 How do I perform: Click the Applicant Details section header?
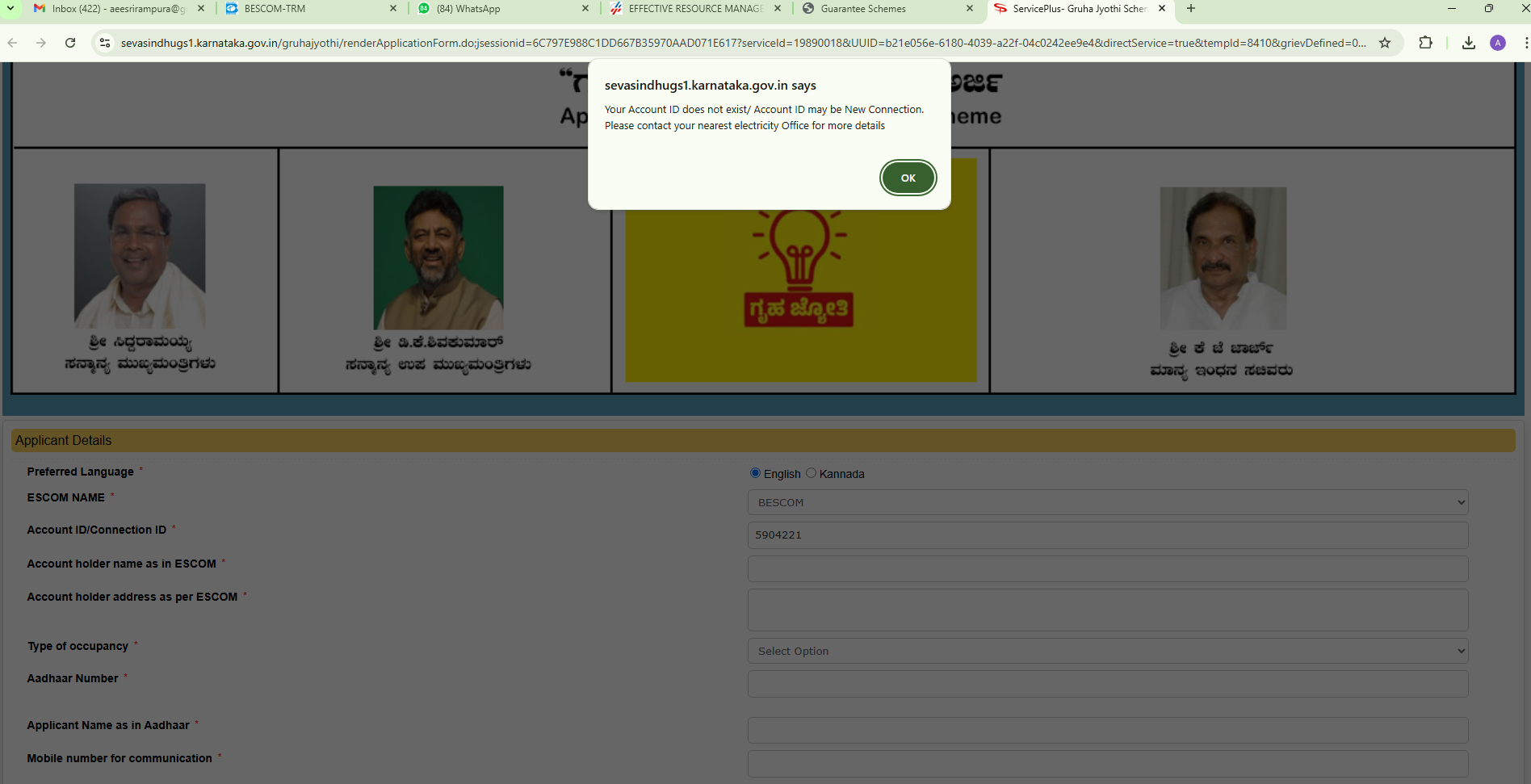click(763, 440)
